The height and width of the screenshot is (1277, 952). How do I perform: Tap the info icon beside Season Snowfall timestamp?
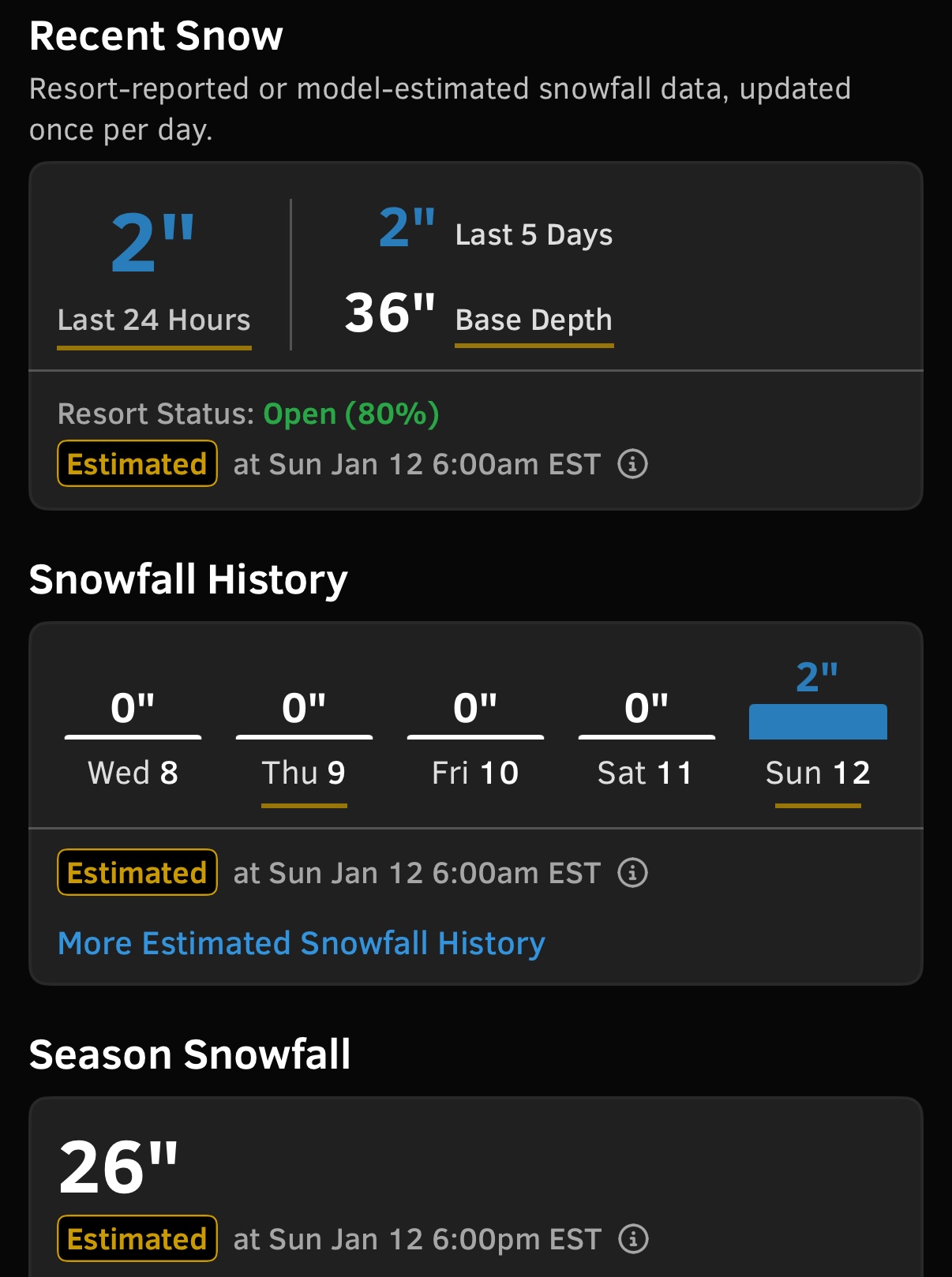pyautogui.click(x=633, y=1239)
